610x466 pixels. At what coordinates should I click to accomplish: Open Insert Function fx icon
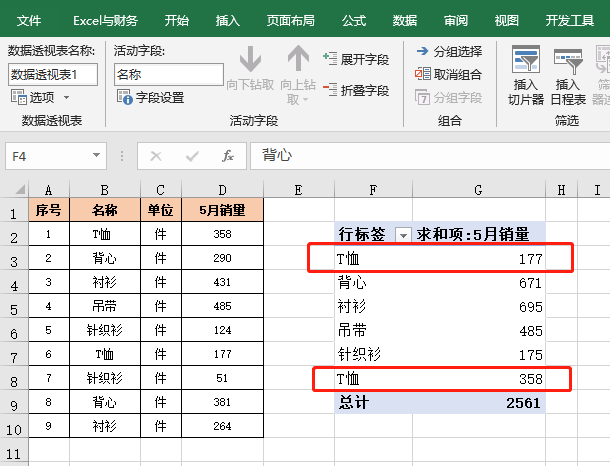click(x=228, y=156)
